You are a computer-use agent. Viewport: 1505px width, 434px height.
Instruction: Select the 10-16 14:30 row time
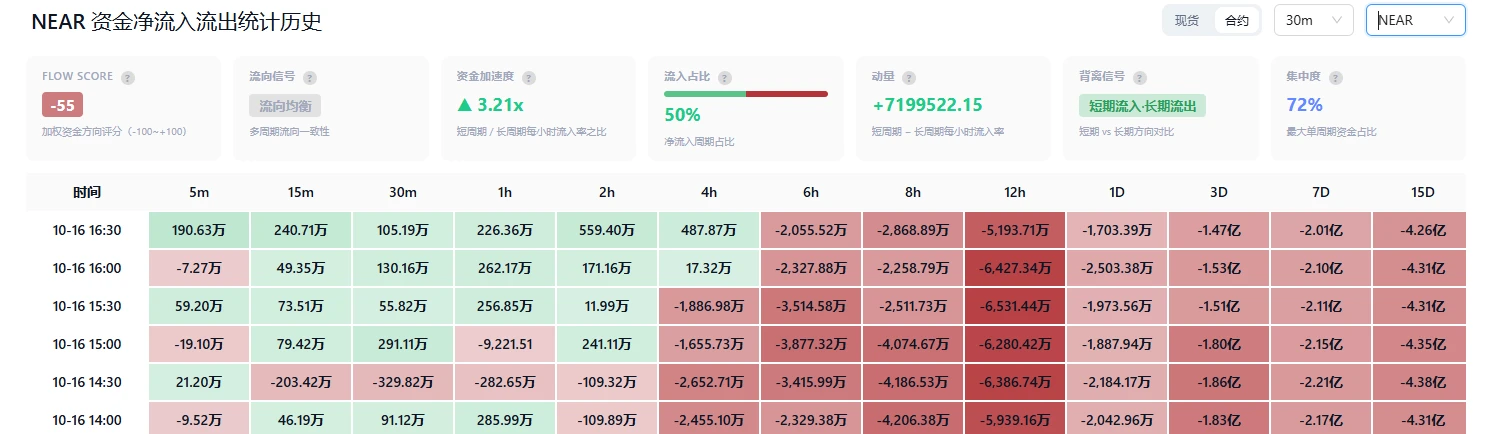tap(87, 382)
